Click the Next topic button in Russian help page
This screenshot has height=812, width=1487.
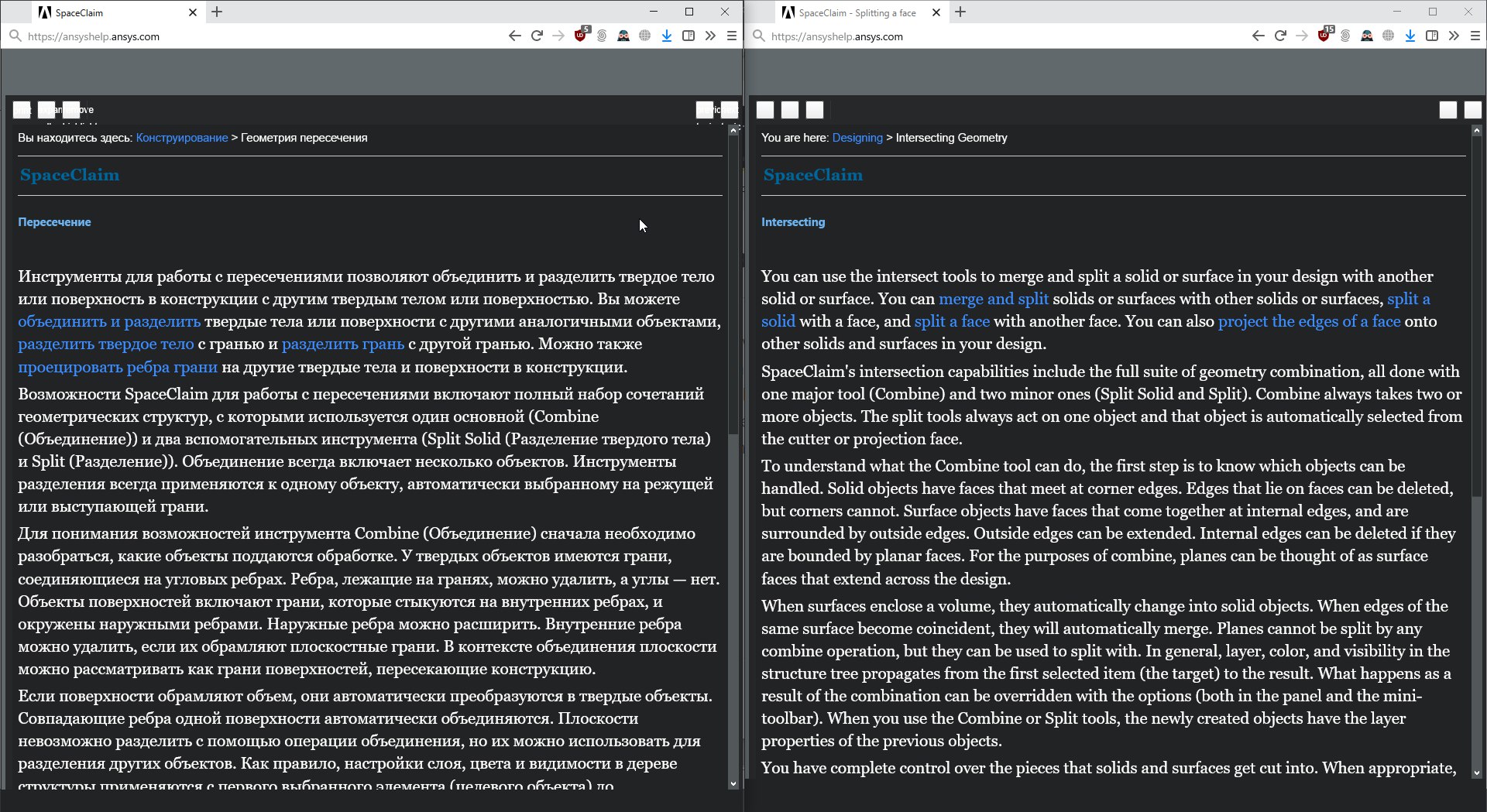click(x=730, y=110)
